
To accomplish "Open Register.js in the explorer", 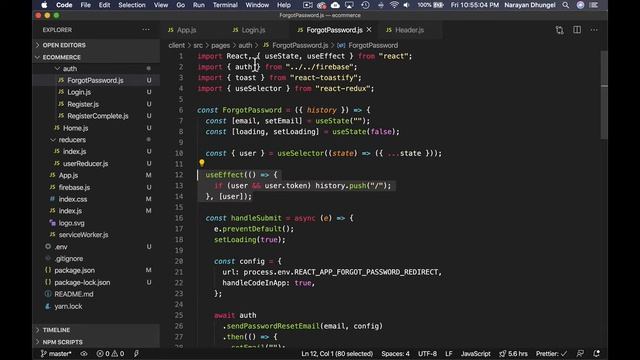I will coord(83,104).
